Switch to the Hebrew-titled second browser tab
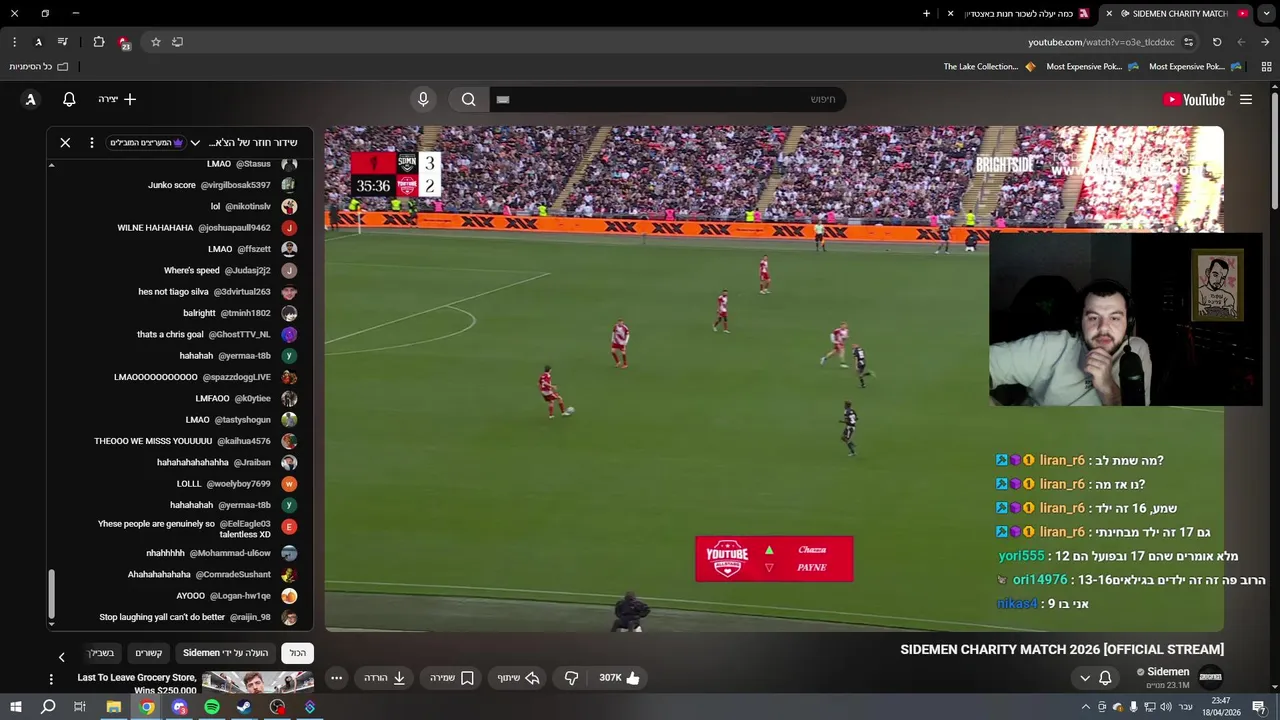 [1018, 13]
